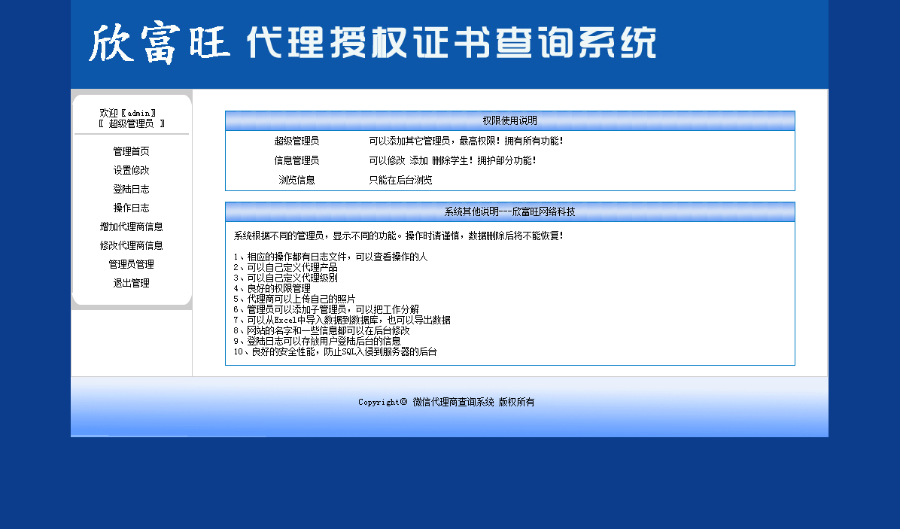Click description 可以添加其它管理员，最高权限
The image size is (900, 529).
465,141
